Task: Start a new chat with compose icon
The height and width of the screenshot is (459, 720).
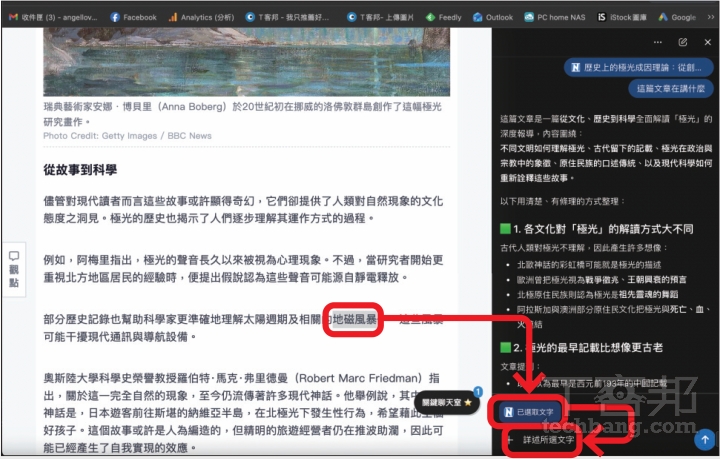Action: [683, 42]
